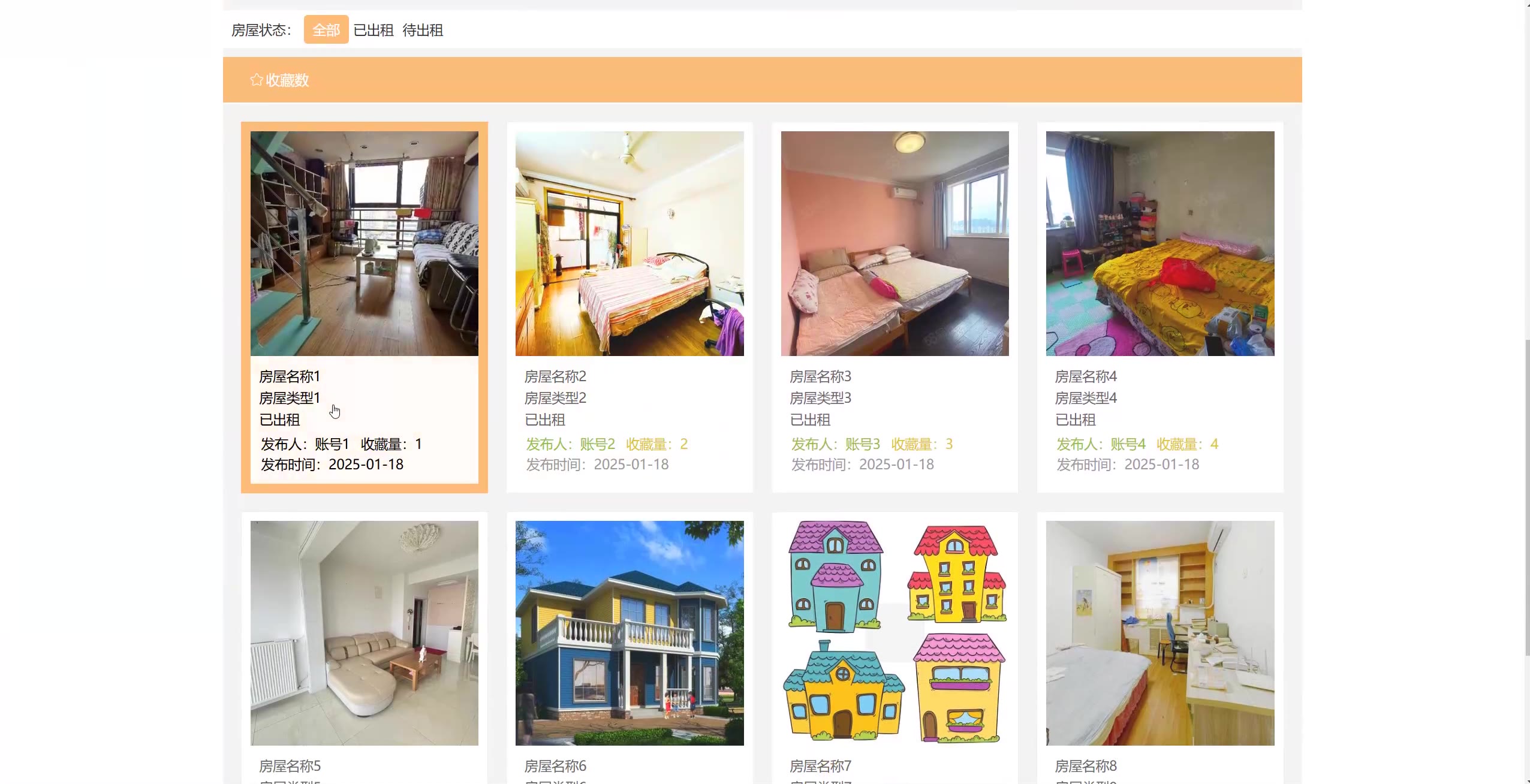The height and width of the screenshot is (784, 1530).
Task: Open the pink wall bedroom photo of 房屋名称3
Action: (x=894, y=243)
